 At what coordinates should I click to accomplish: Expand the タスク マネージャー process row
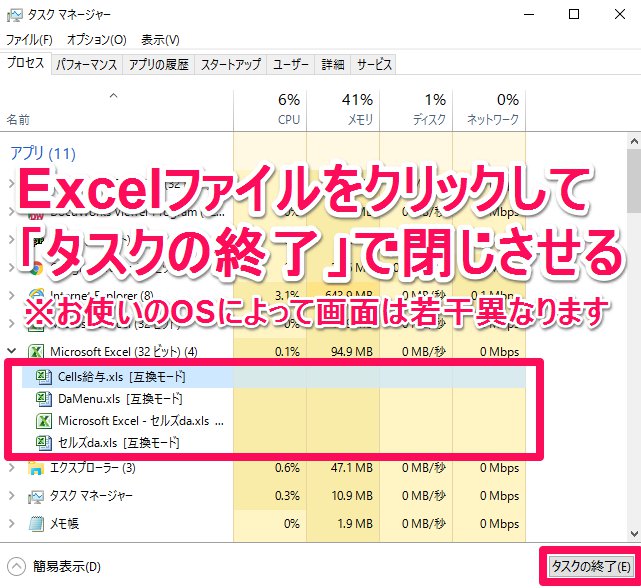(12, 496)
